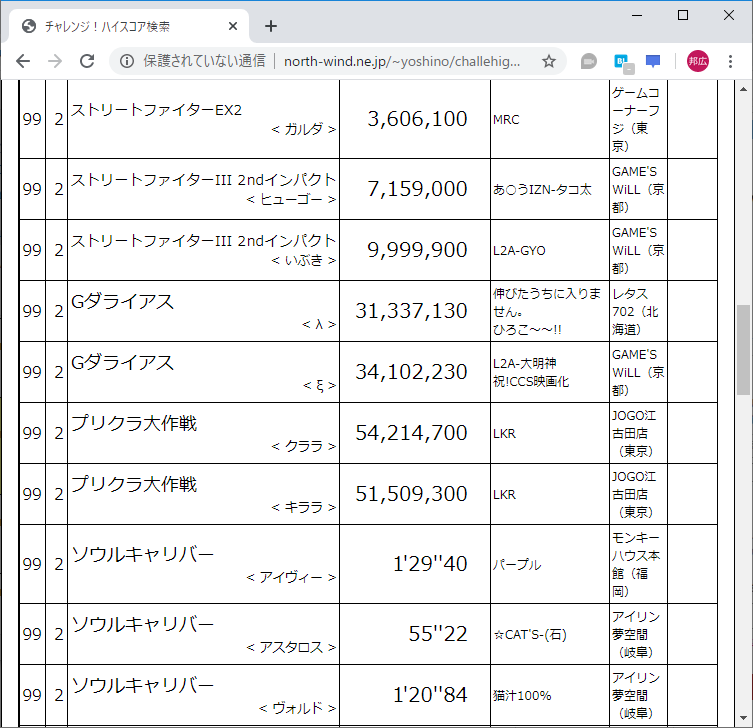This screenshot has height=728, width=753.
Task: Select モンキーハウス本館（福岡） location cell
Action: click(x=638, y=564)
